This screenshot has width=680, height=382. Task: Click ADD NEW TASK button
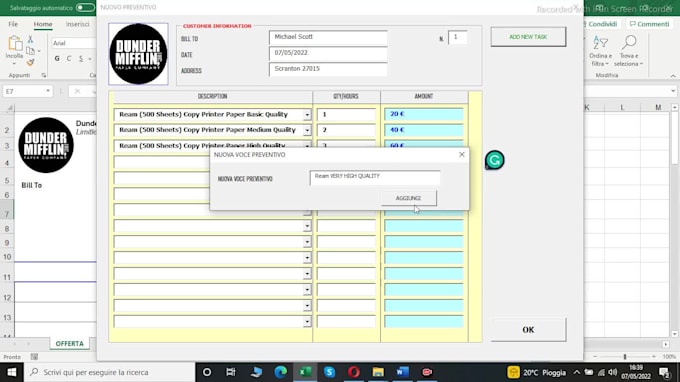tap(528, 37)
